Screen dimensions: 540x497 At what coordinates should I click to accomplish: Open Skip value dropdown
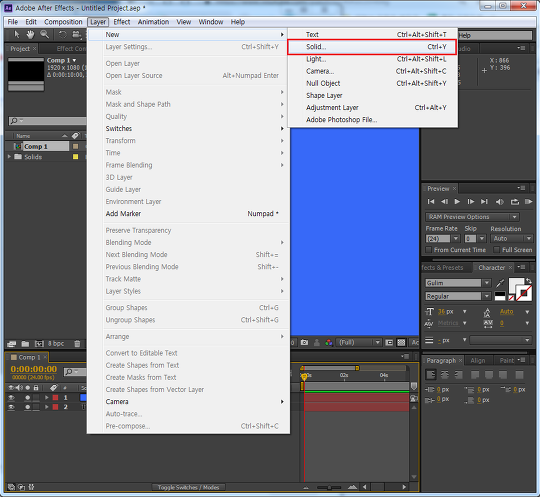[482, 238]
